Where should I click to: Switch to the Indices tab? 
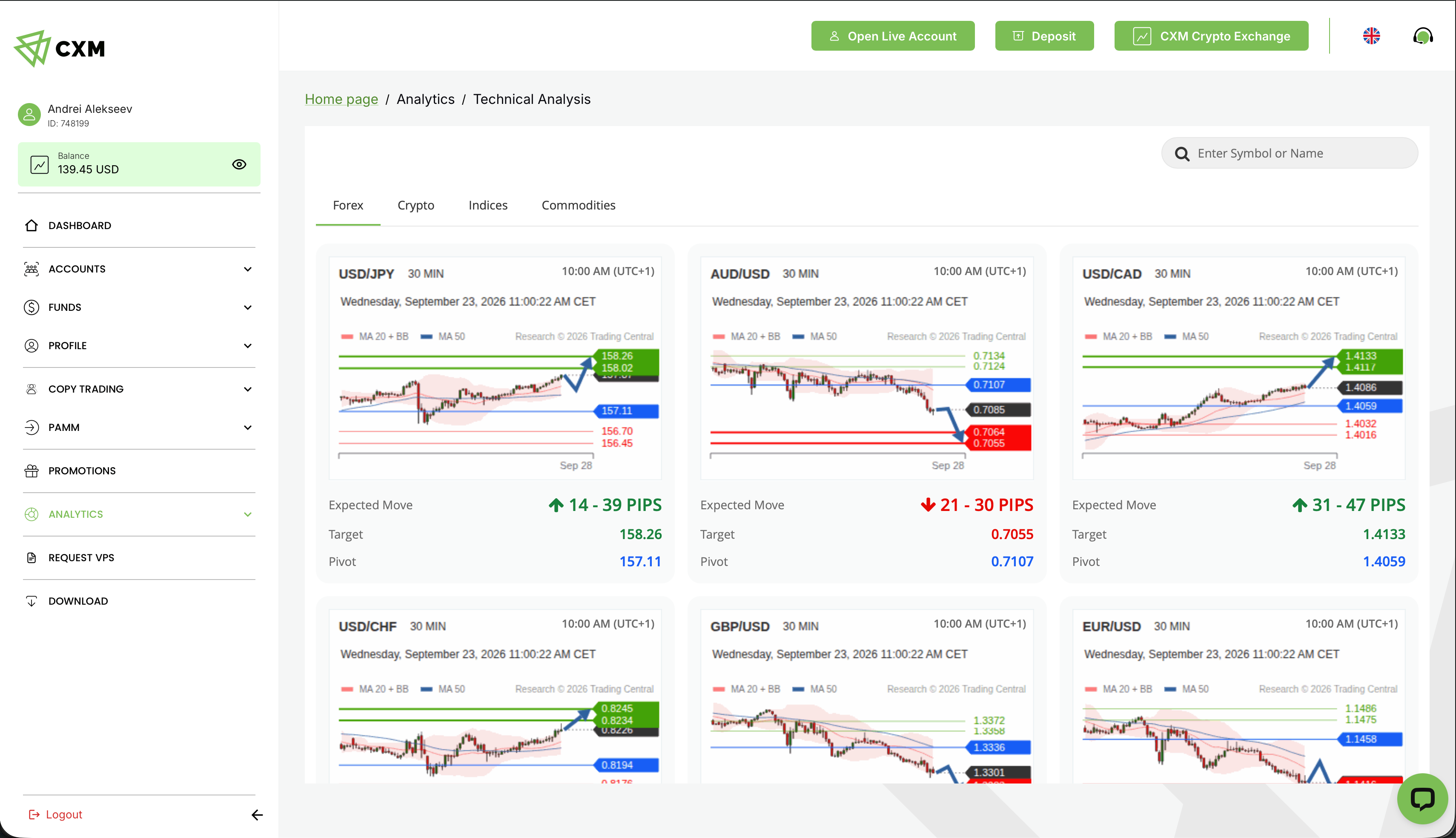[488, 206]
